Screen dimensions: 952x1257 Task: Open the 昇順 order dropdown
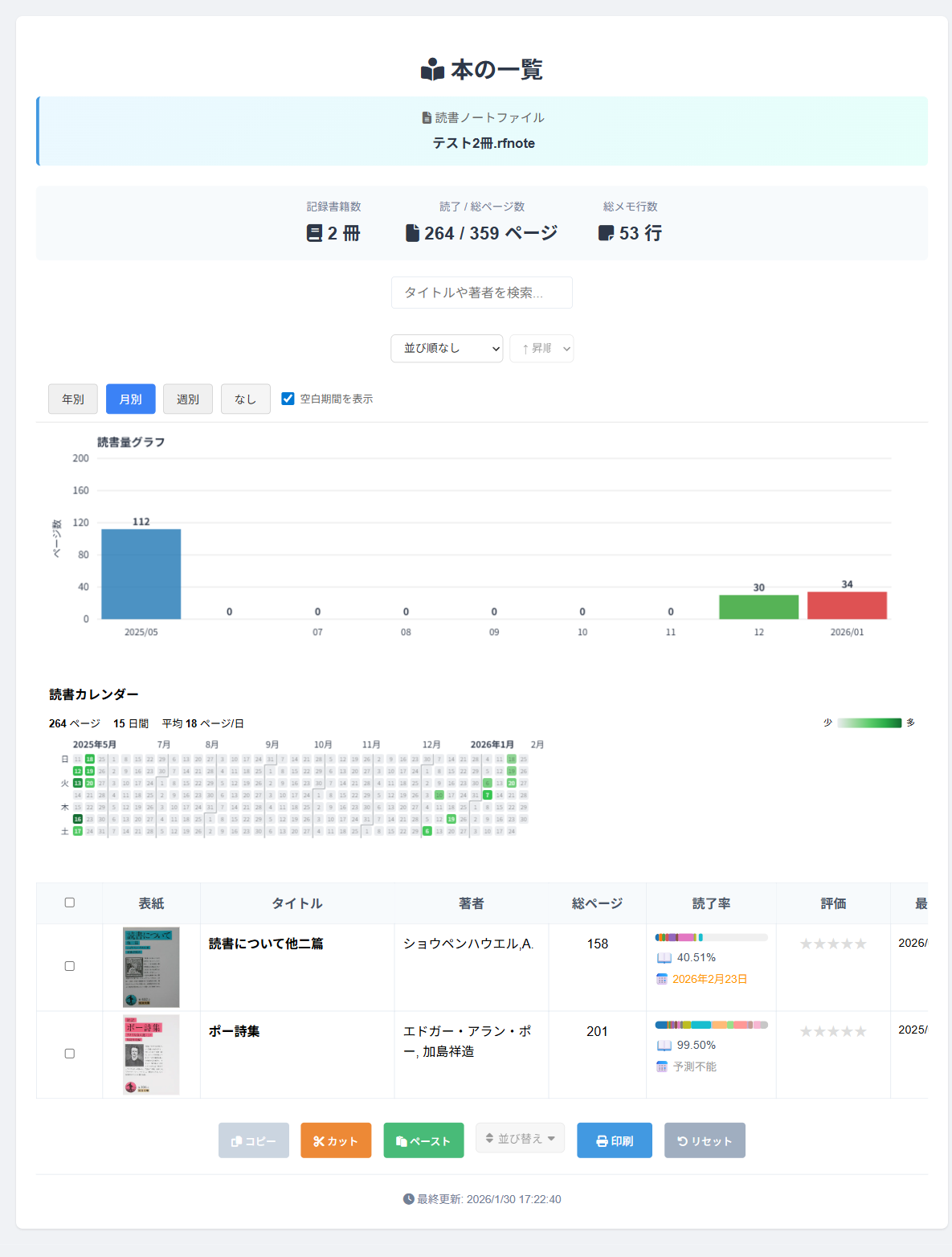tap(541, 348)
